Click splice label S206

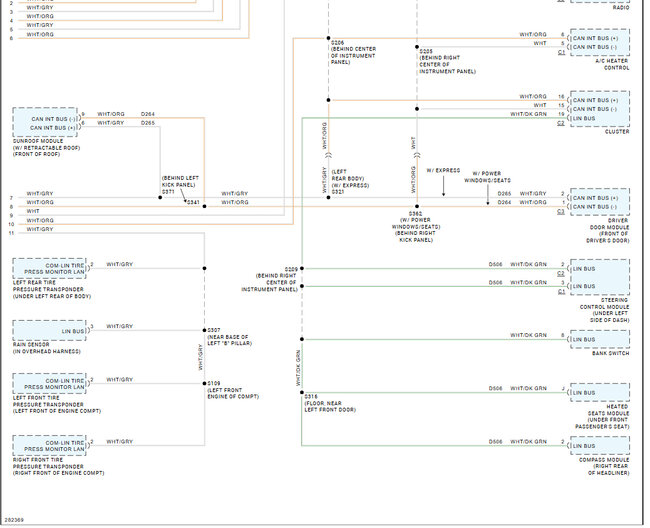point(337,43)
